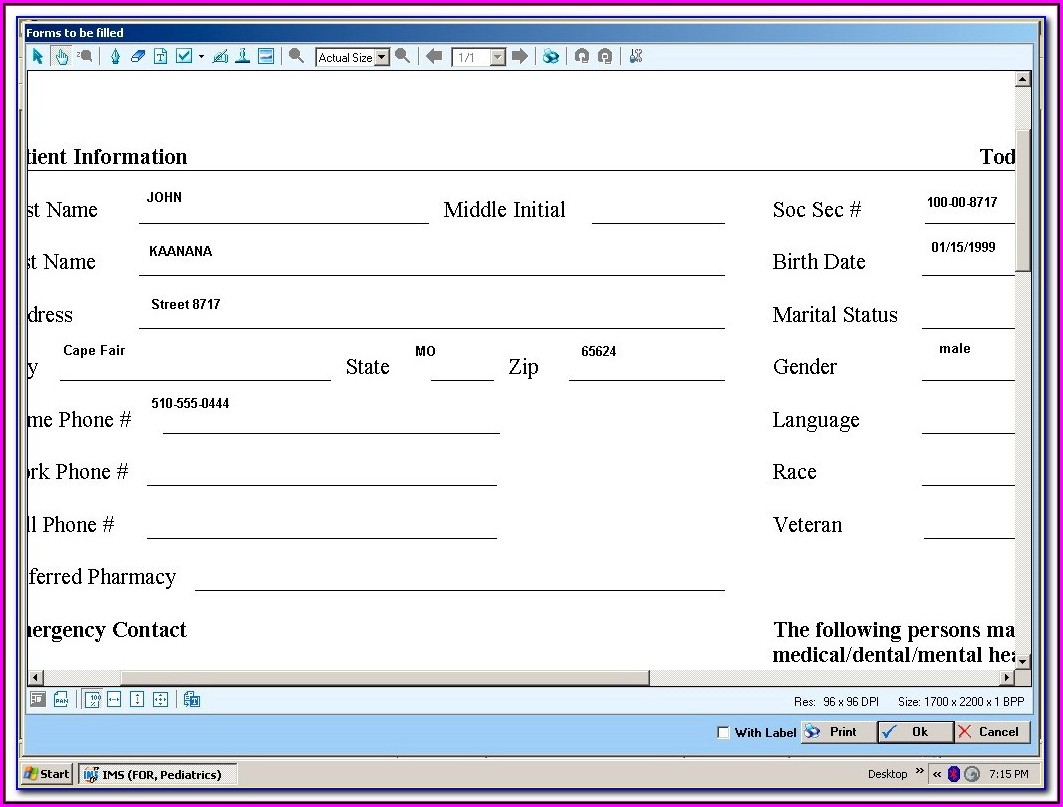Viewport: 1063px width, 807px height.
Task: Open the Actual Size zoom dropdown
Action: [x=382, y=58]
